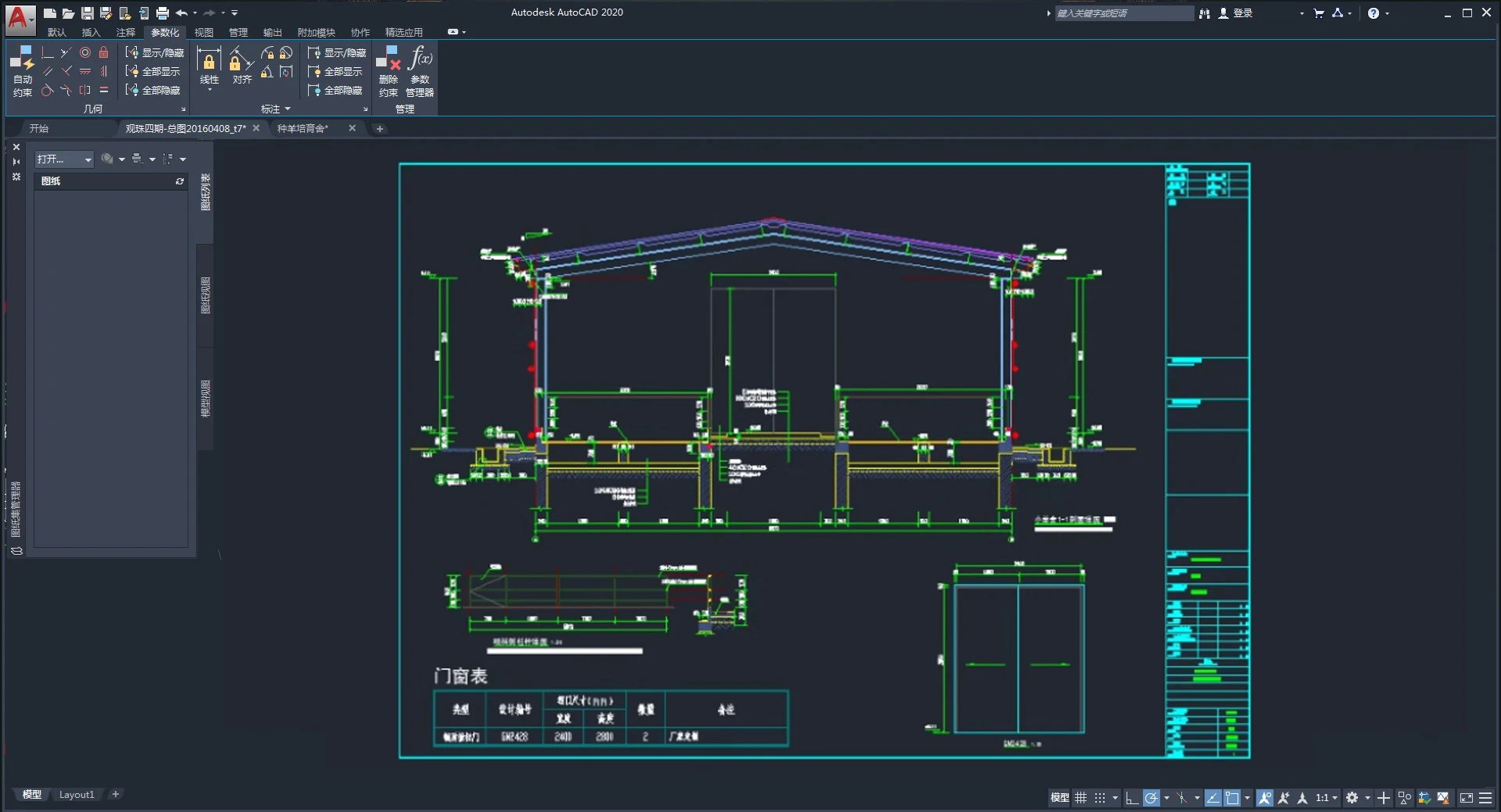Image resolution: width=1501 pixels, height=812 pixels.
Task: Switch to the 插入 ribbon tab
Action: tap(91, 33)
